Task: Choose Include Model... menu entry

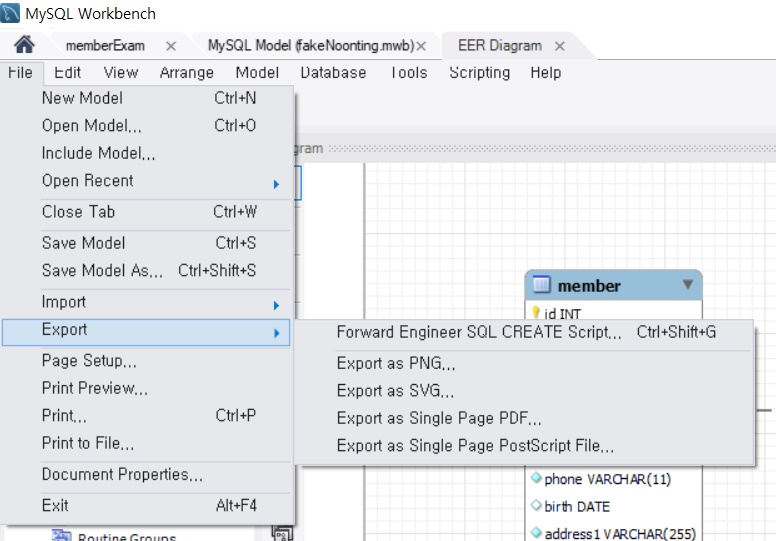Action: 146,153
